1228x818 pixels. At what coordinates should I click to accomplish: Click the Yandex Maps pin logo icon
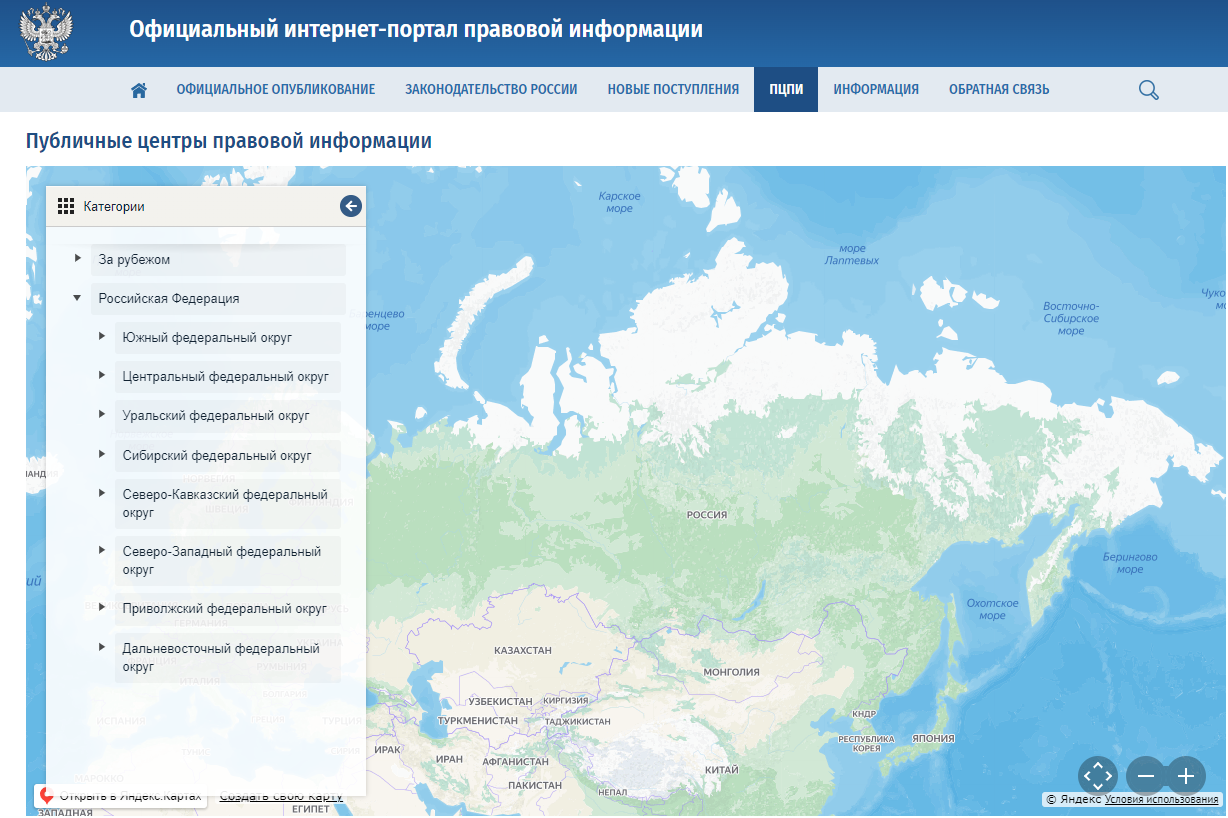tap(46, 796)
